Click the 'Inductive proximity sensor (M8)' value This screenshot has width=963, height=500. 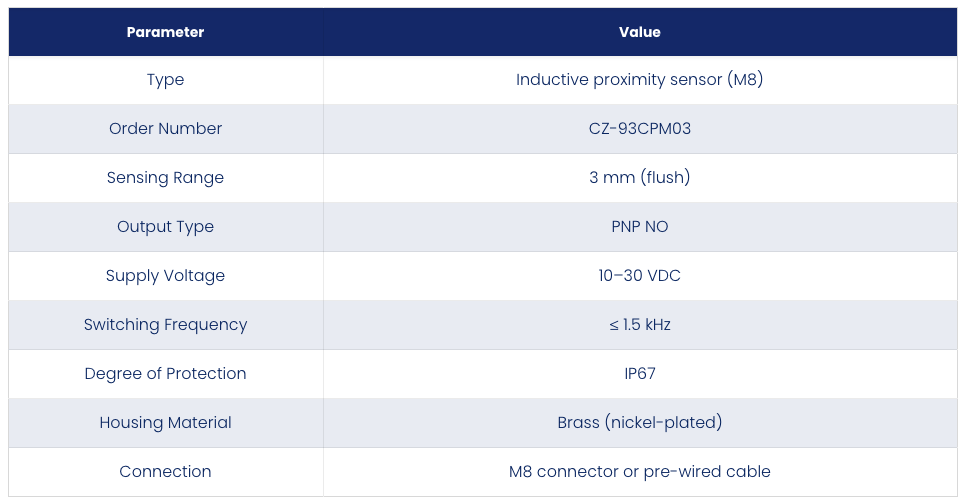tap(639, 80)
